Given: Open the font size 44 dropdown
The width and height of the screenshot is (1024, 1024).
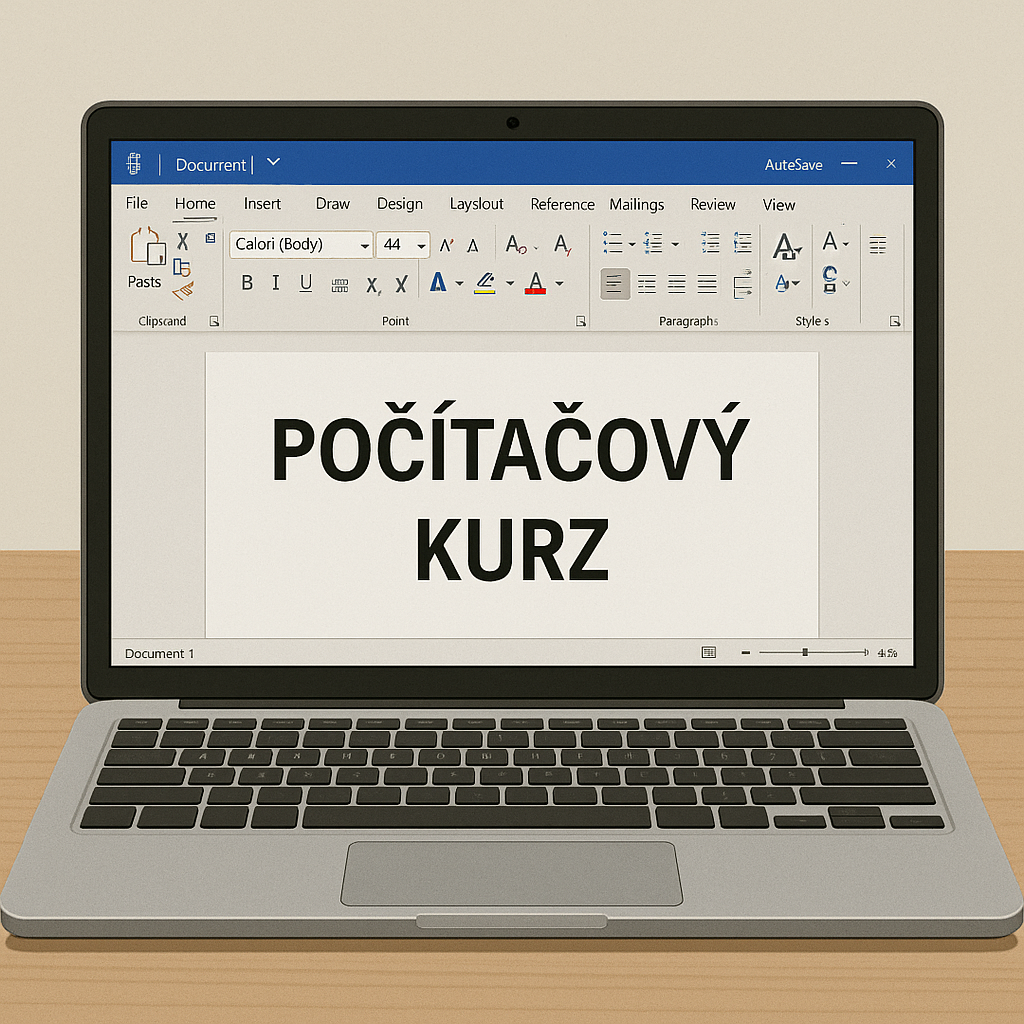Looking at the screenshot, I should pyautogui.click(x=422, y=245).
